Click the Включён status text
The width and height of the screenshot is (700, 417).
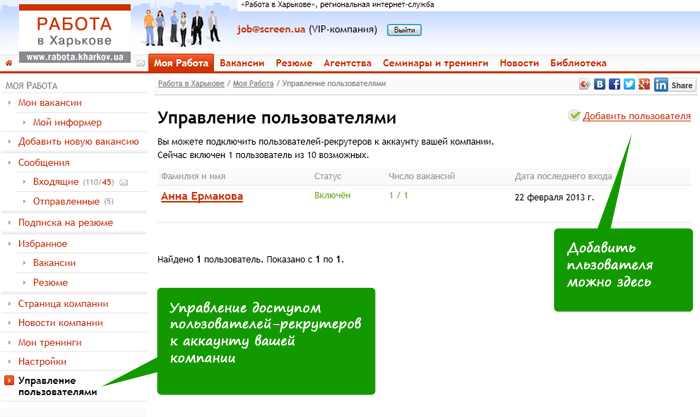[332, 196]
